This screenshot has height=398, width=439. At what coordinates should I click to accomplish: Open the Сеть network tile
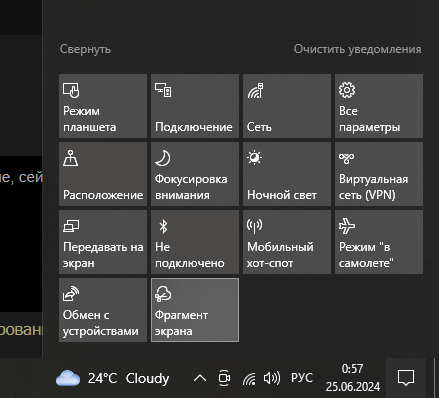coord(287,106)
